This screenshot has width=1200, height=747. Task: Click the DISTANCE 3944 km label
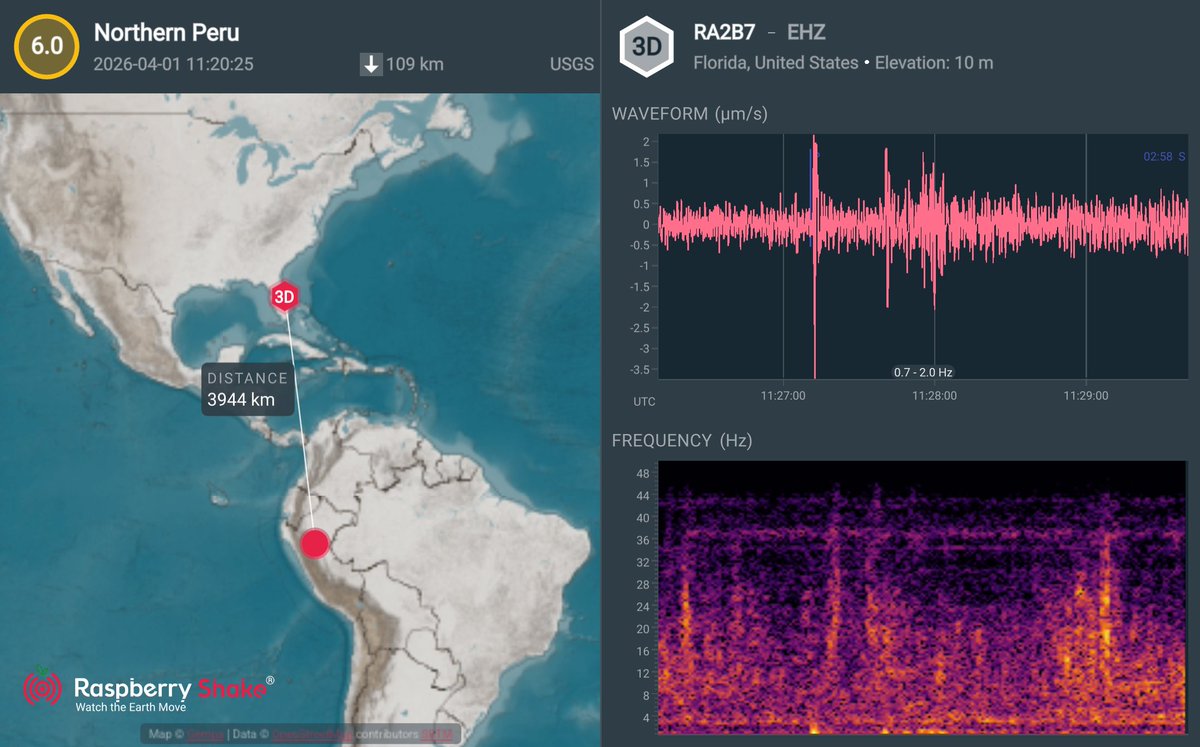(x=250, y=390)
